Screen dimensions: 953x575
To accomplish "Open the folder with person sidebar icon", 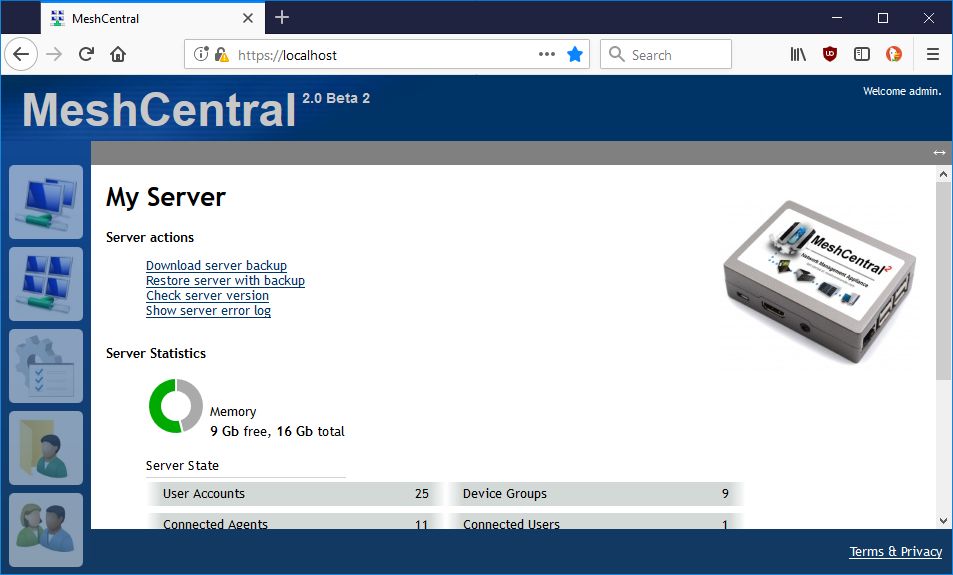I will point(46,448).
